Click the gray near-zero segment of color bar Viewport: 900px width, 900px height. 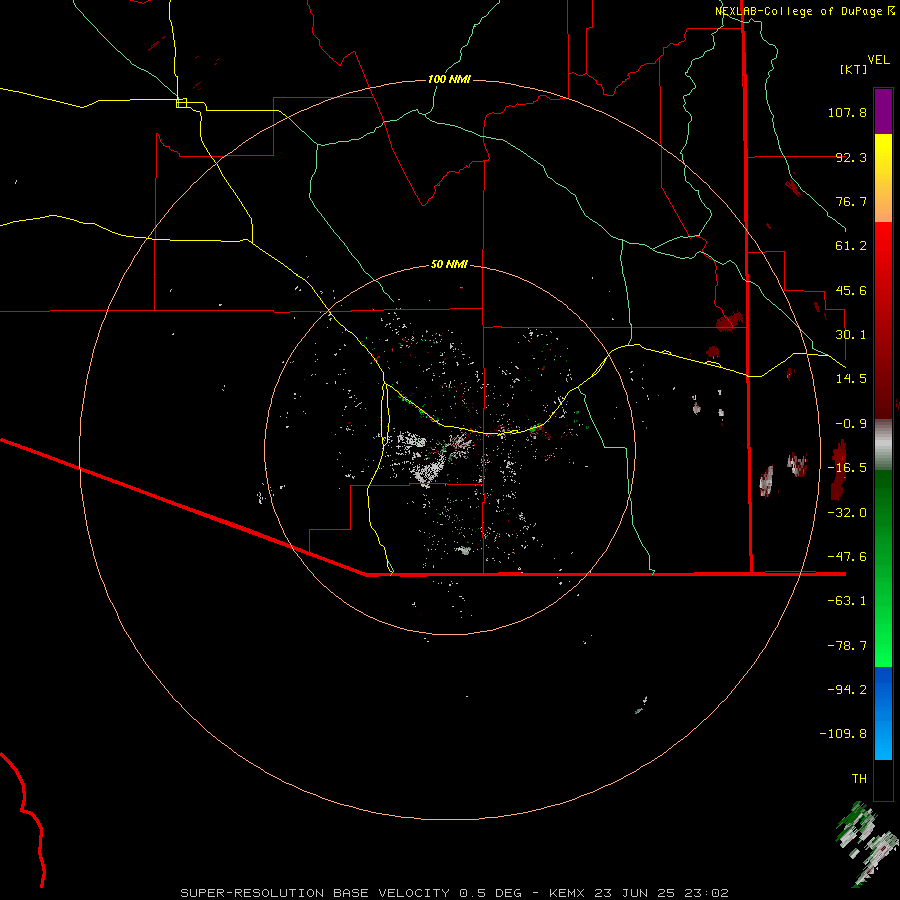(883, 445)
